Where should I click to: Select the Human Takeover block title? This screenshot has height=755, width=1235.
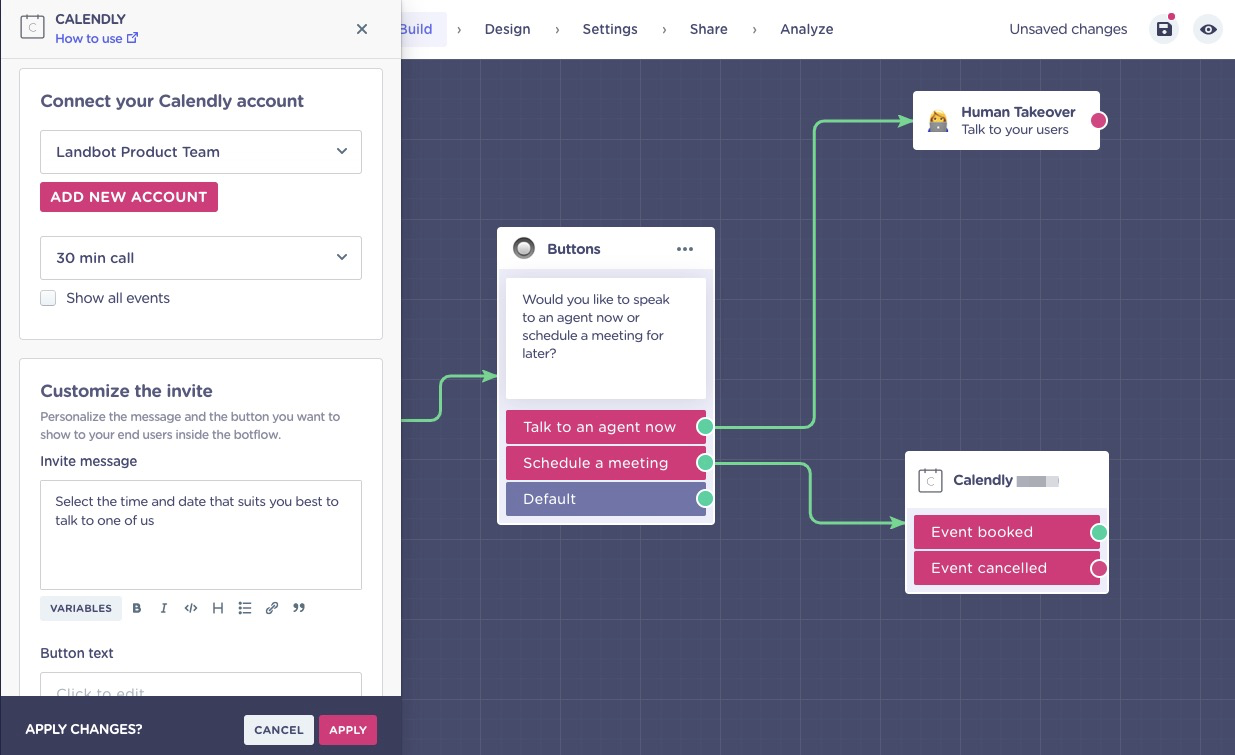1018,112
